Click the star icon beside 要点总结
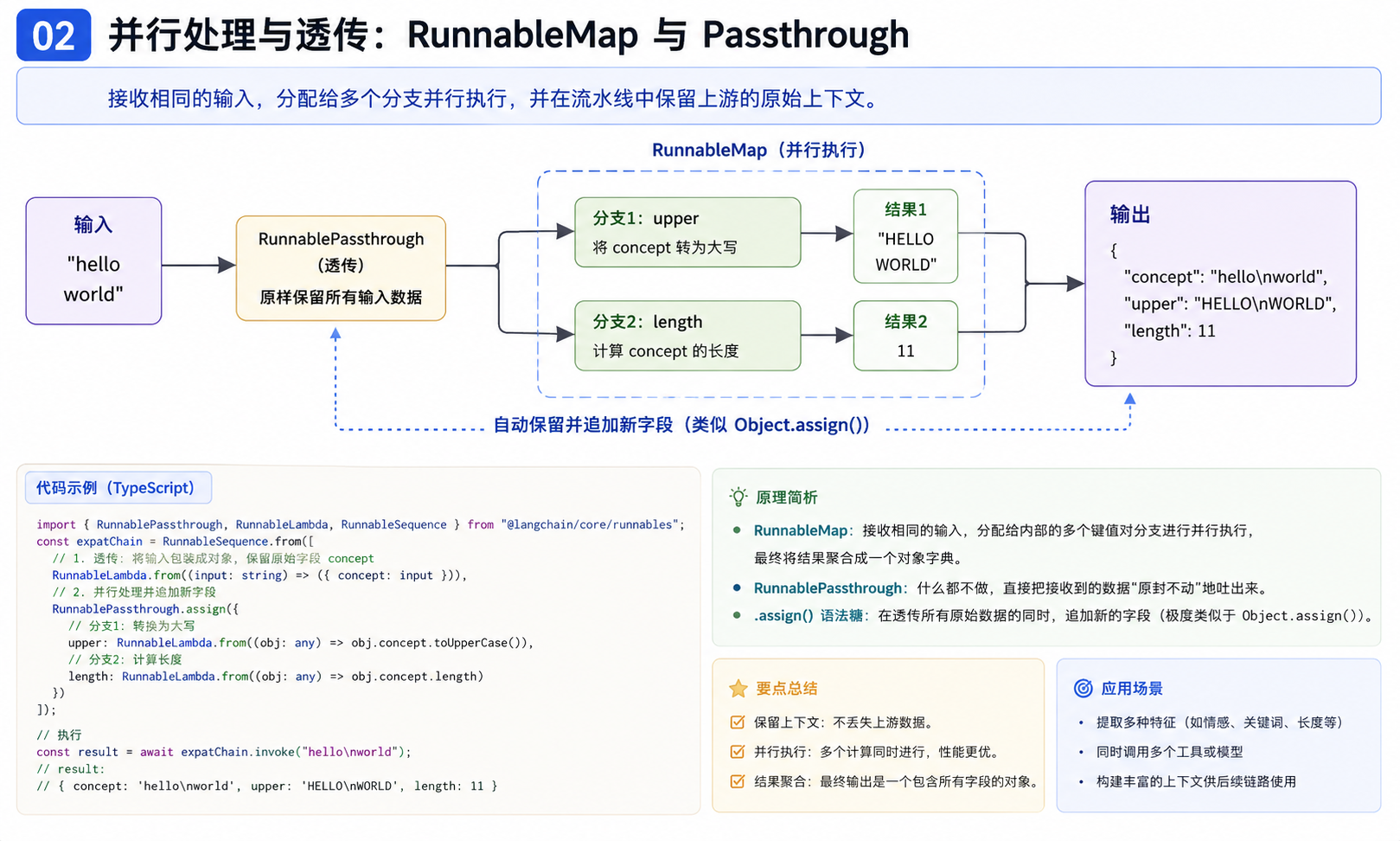This screenshot has height=841, width=1400. pyautogui.click(x=738, y=689)
